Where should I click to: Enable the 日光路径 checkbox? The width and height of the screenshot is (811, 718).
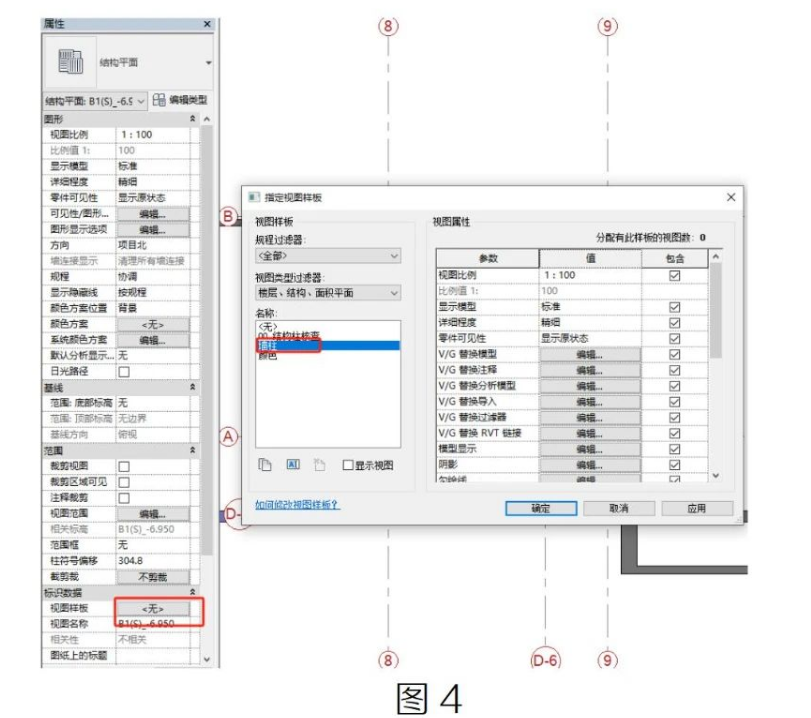pyautogui.click(x=124, y=371)
